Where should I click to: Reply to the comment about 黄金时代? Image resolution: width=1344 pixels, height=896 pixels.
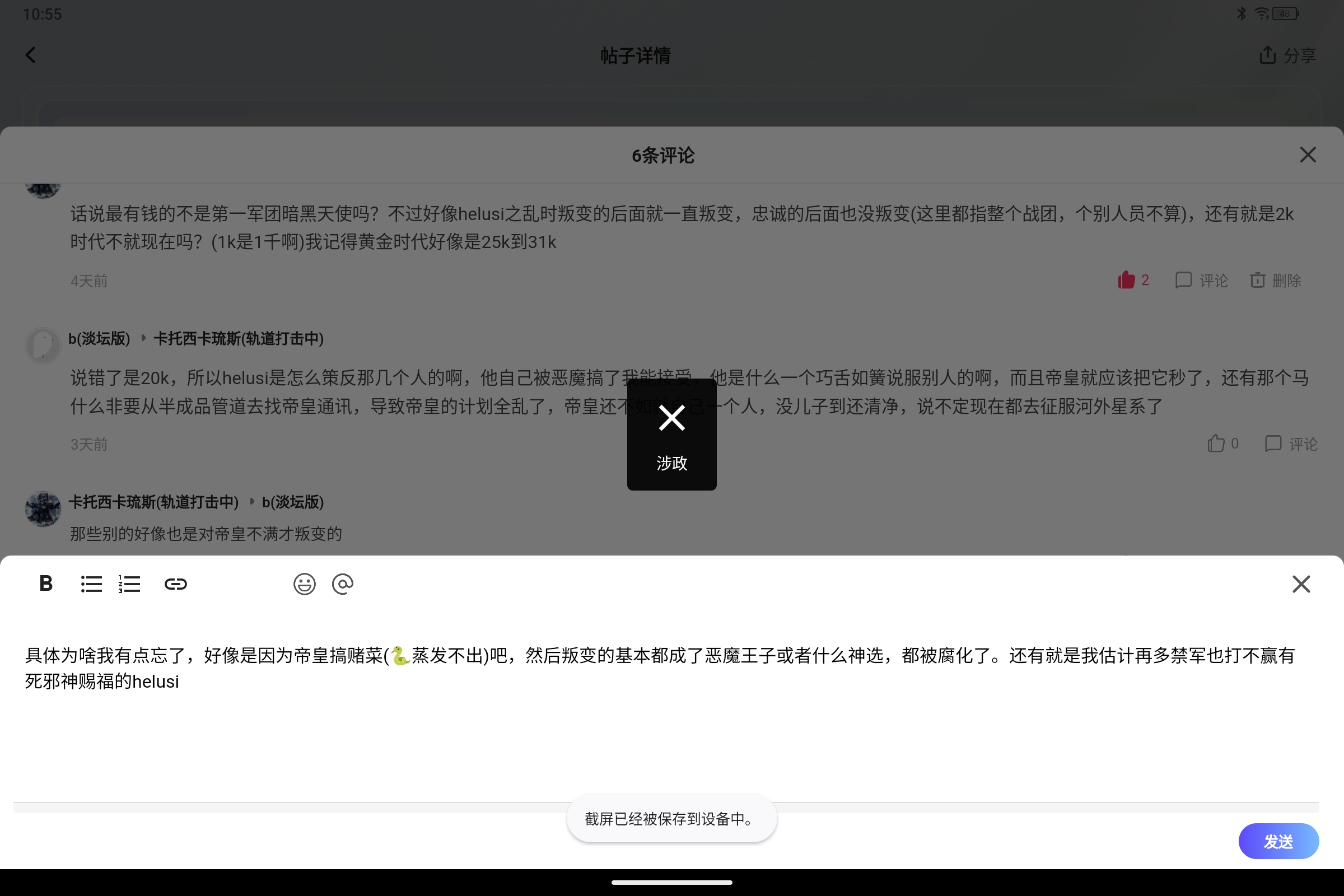point(1201,280)
